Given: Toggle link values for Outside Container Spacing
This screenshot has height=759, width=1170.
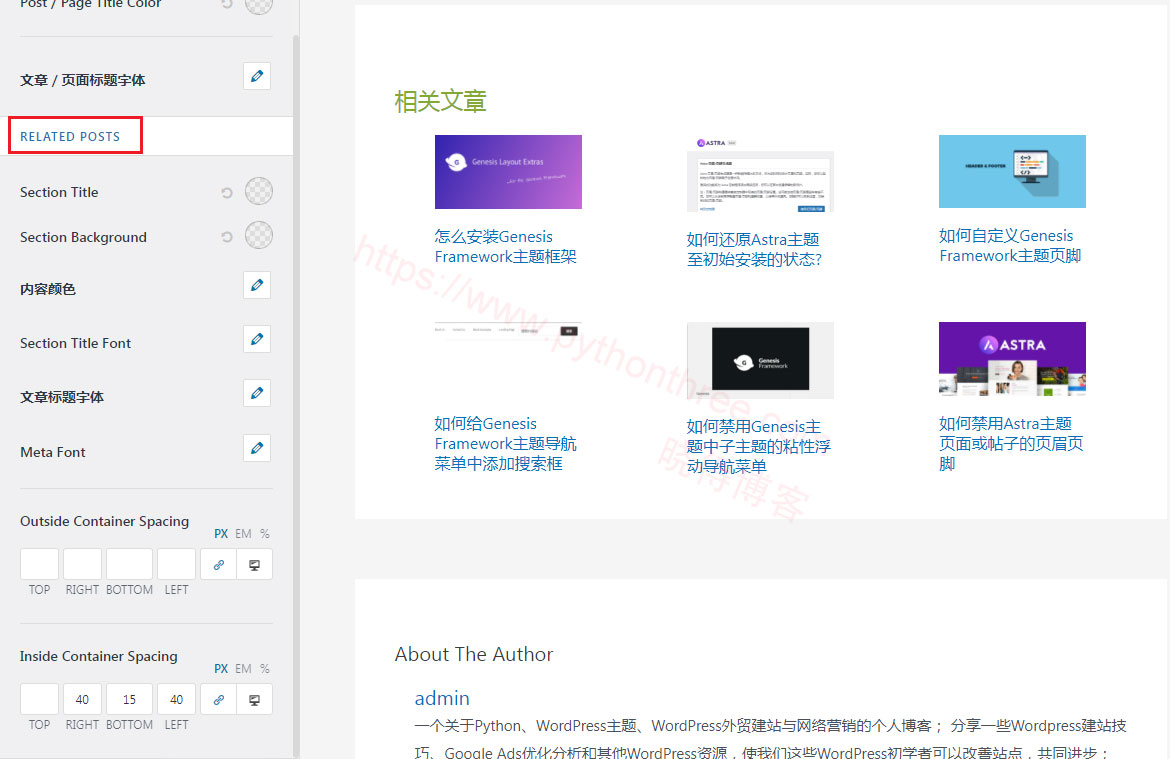Looking at the screenshot, I should click(219, 565).
